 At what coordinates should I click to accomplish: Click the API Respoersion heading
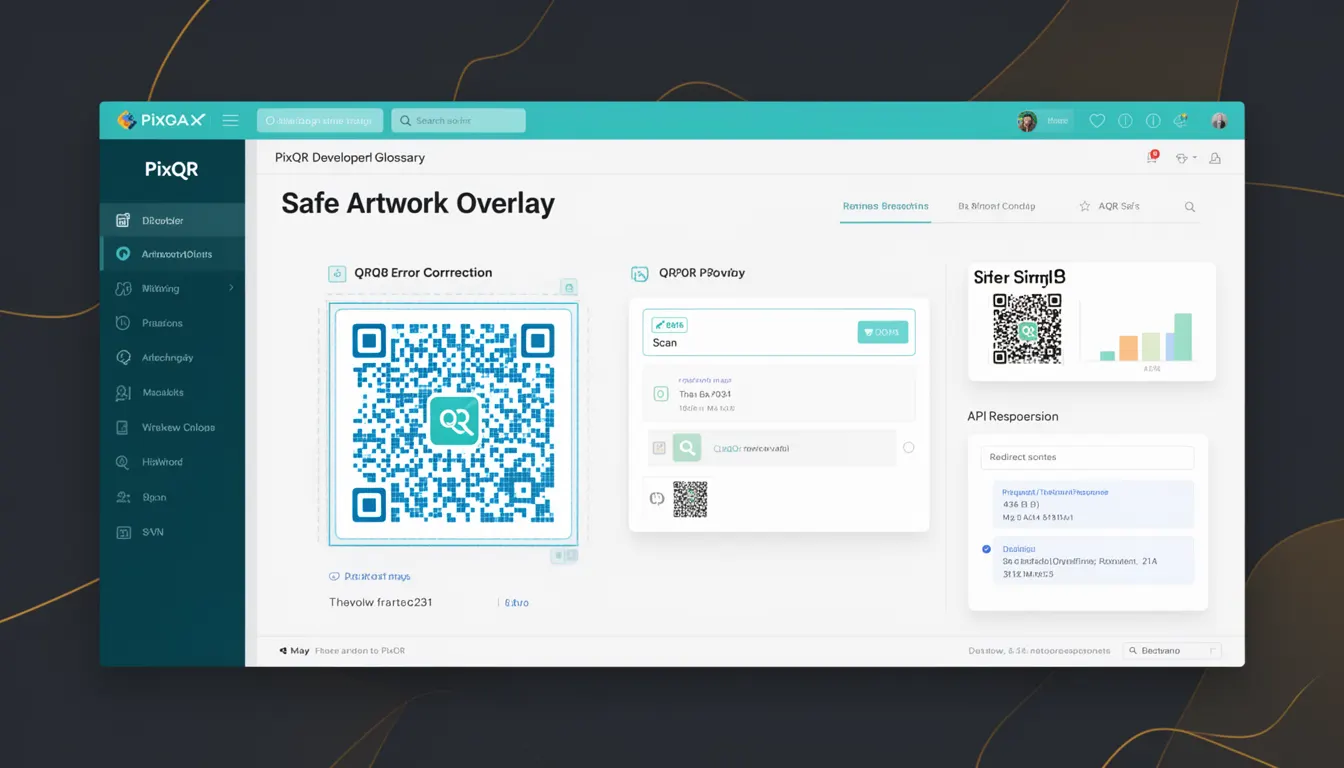1013,416
